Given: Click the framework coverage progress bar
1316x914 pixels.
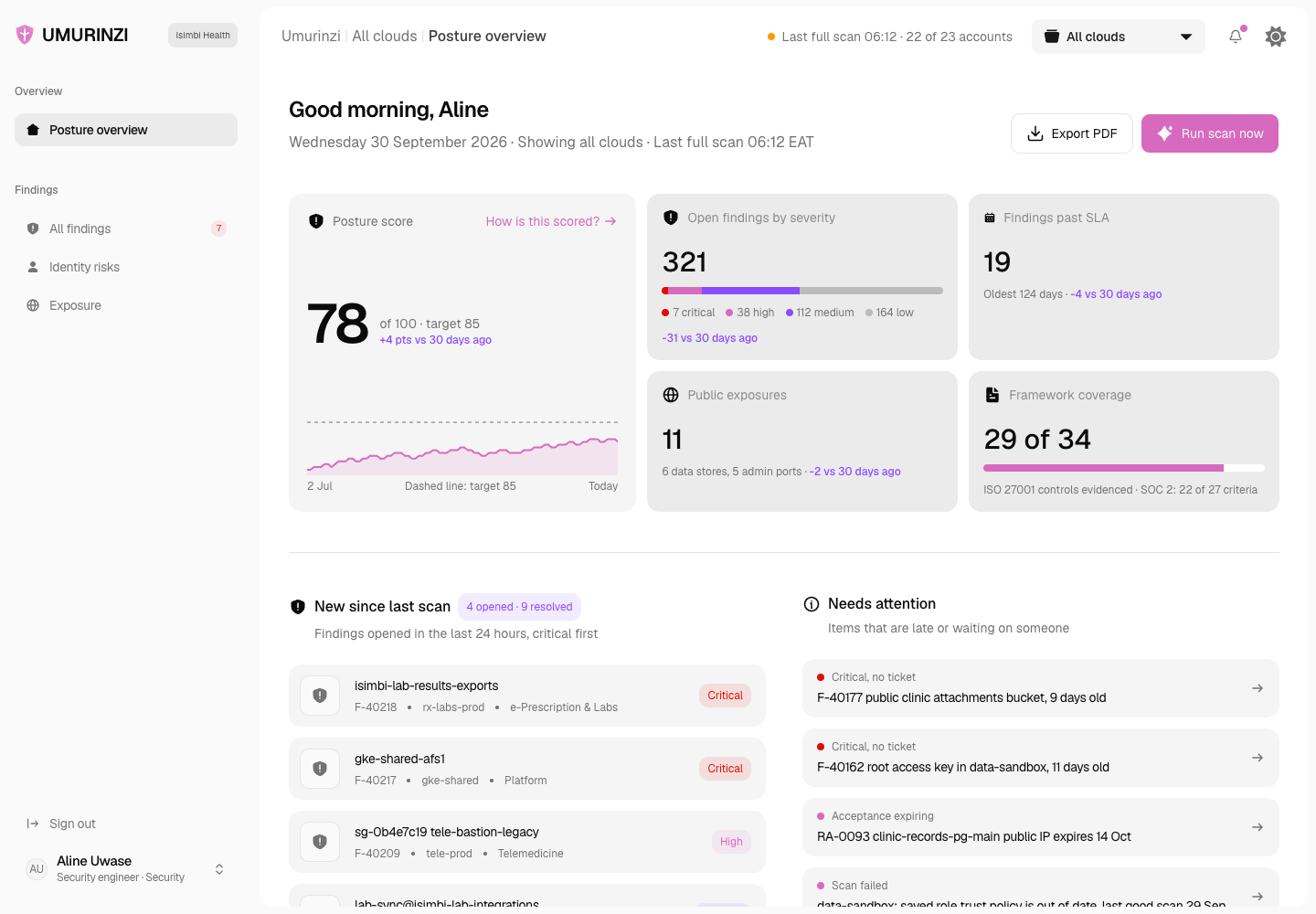Looking at the screenshot, I should 1124,468.
